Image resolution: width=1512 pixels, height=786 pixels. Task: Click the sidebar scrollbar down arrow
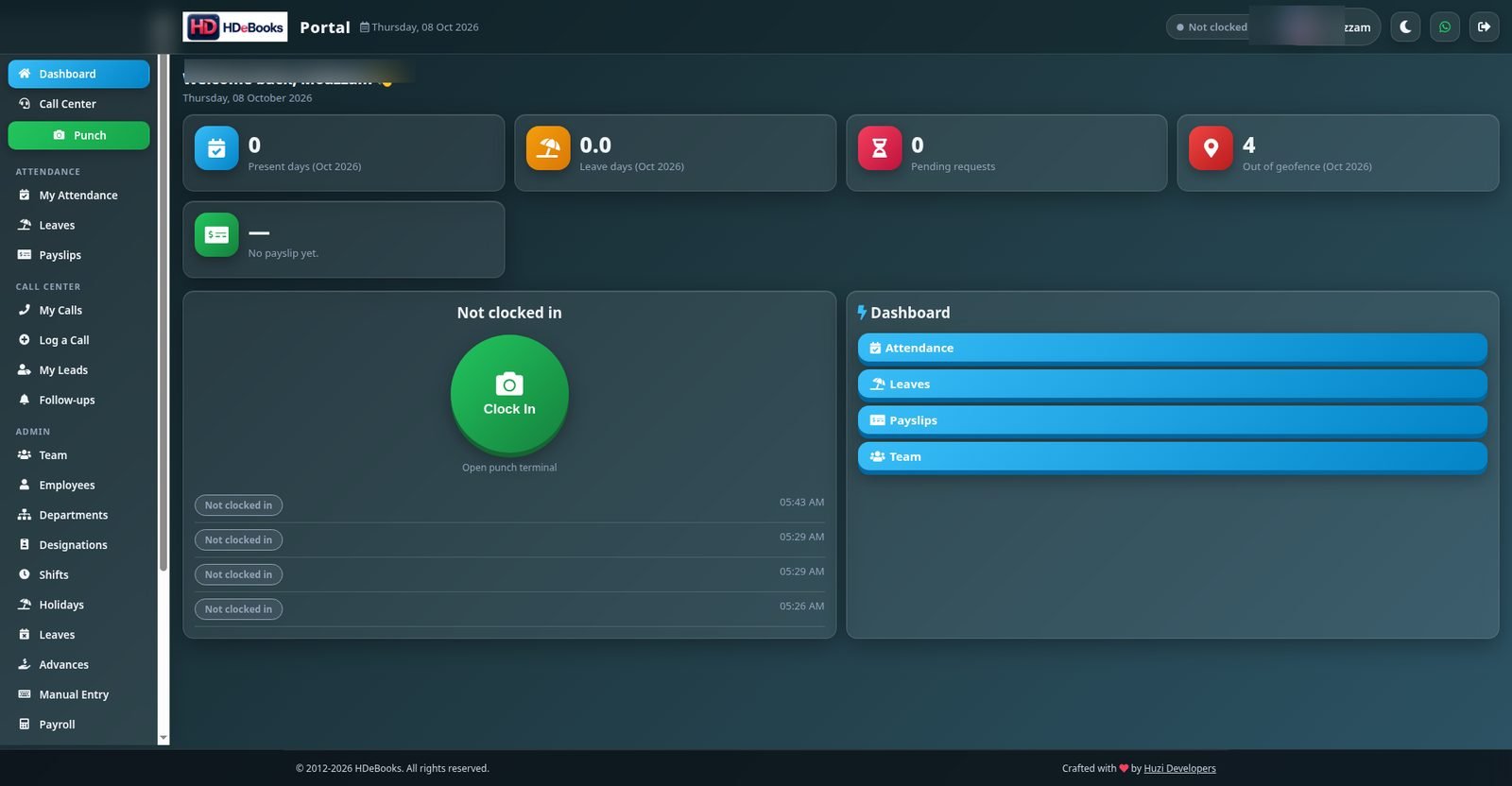coord(163,738)
